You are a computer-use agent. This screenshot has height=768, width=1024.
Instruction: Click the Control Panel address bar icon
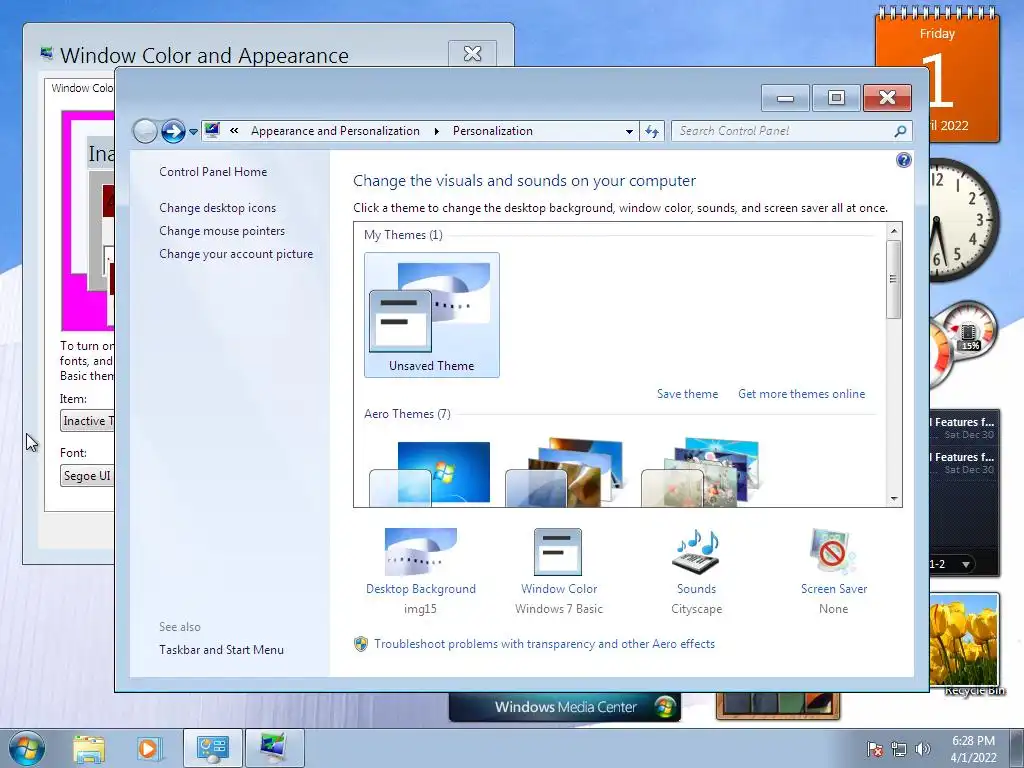click(212, 131)
